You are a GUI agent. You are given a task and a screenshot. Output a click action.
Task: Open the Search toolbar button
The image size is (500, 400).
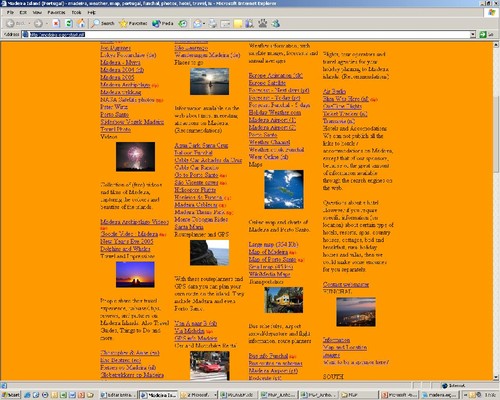(103, 23)
